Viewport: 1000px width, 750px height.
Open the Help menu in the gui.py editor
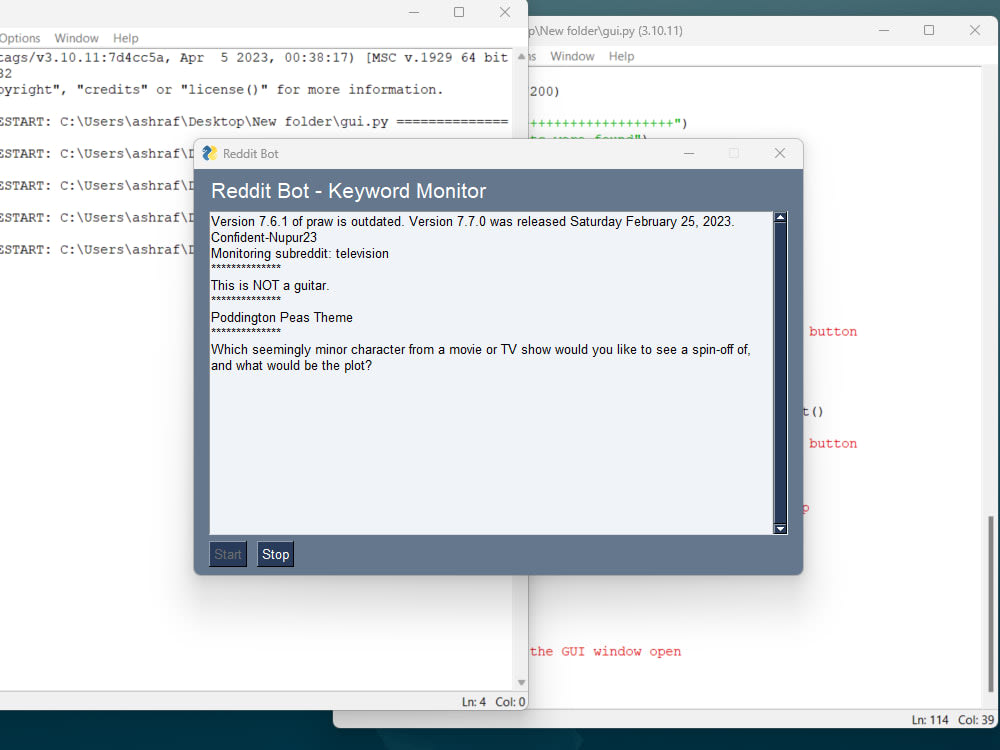[621, 56]
